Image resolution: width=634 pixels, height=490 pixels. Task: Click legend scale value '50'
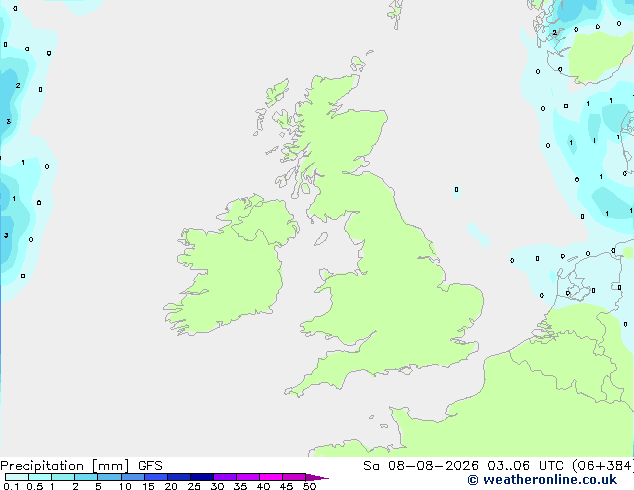coord(309,486)
